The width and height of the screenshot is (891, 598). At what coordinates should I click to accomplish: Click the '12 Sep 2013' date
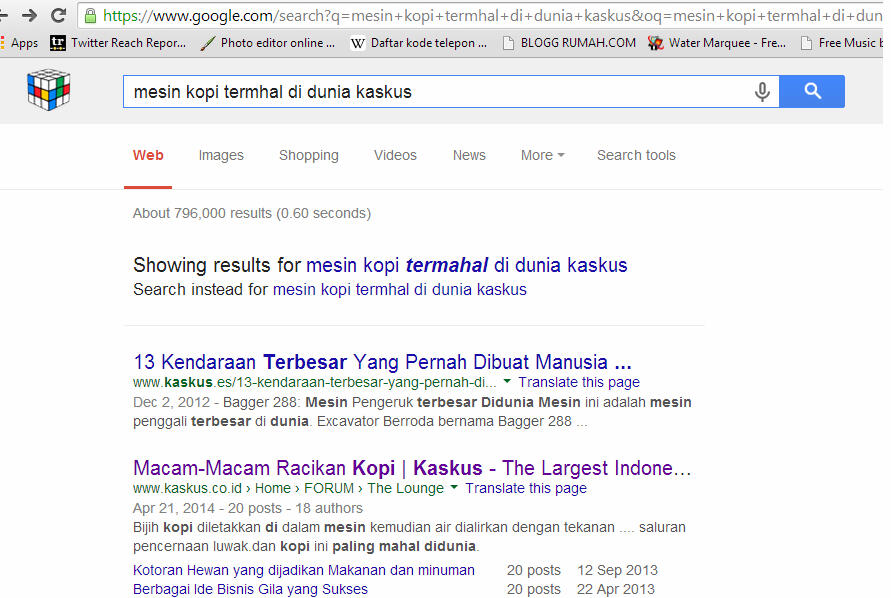[617, 570]
